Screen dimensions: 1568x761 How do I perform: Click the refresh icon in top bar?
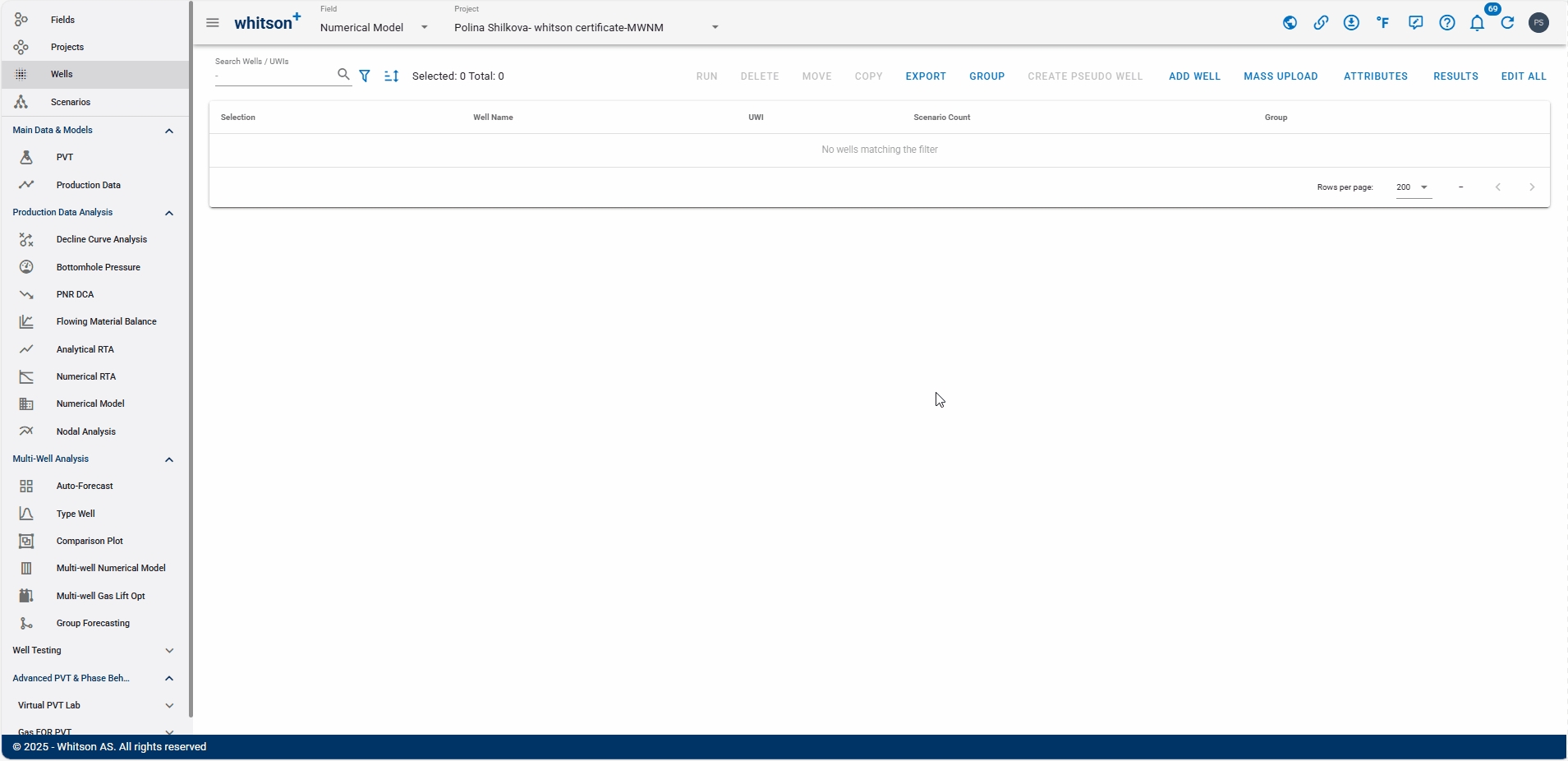point(1508,23)
